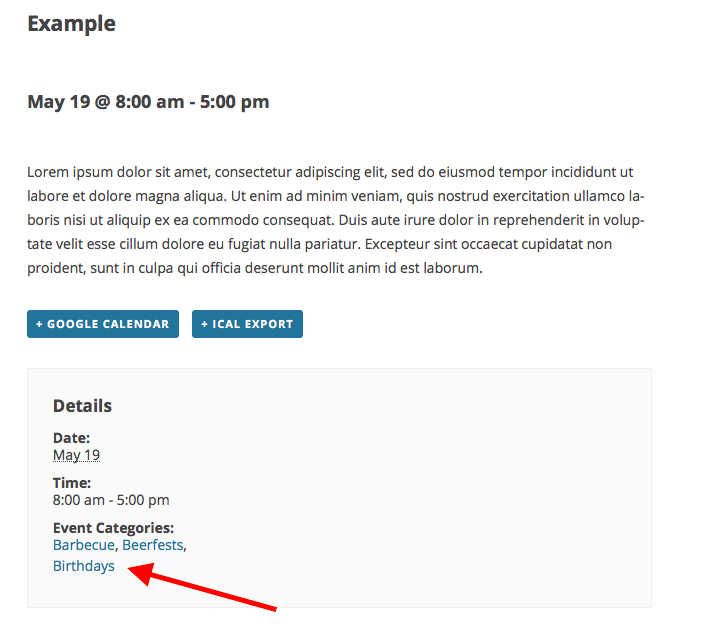Click the iCal Export button
Image resolution: width=713 pixels, height=629 pixels.
coord(247,324)
